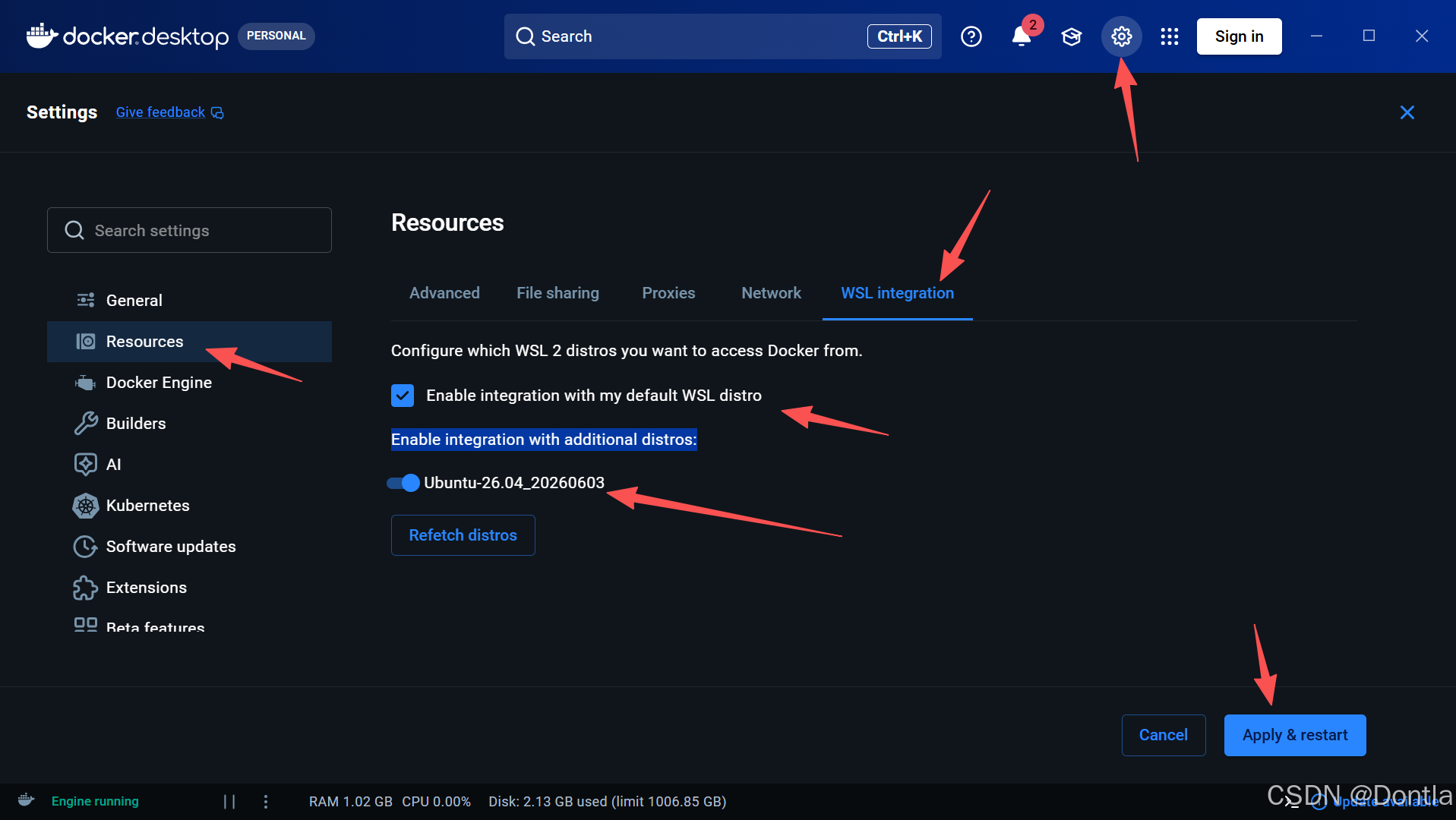1456x820 pixels.
Task: Click Apply & restart
Action: 1294,735
